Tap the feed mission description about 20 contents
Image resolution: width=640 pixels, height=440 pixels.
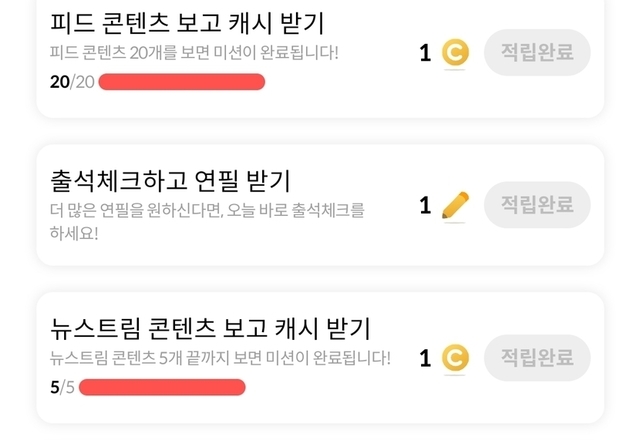[x=194, y=51]
